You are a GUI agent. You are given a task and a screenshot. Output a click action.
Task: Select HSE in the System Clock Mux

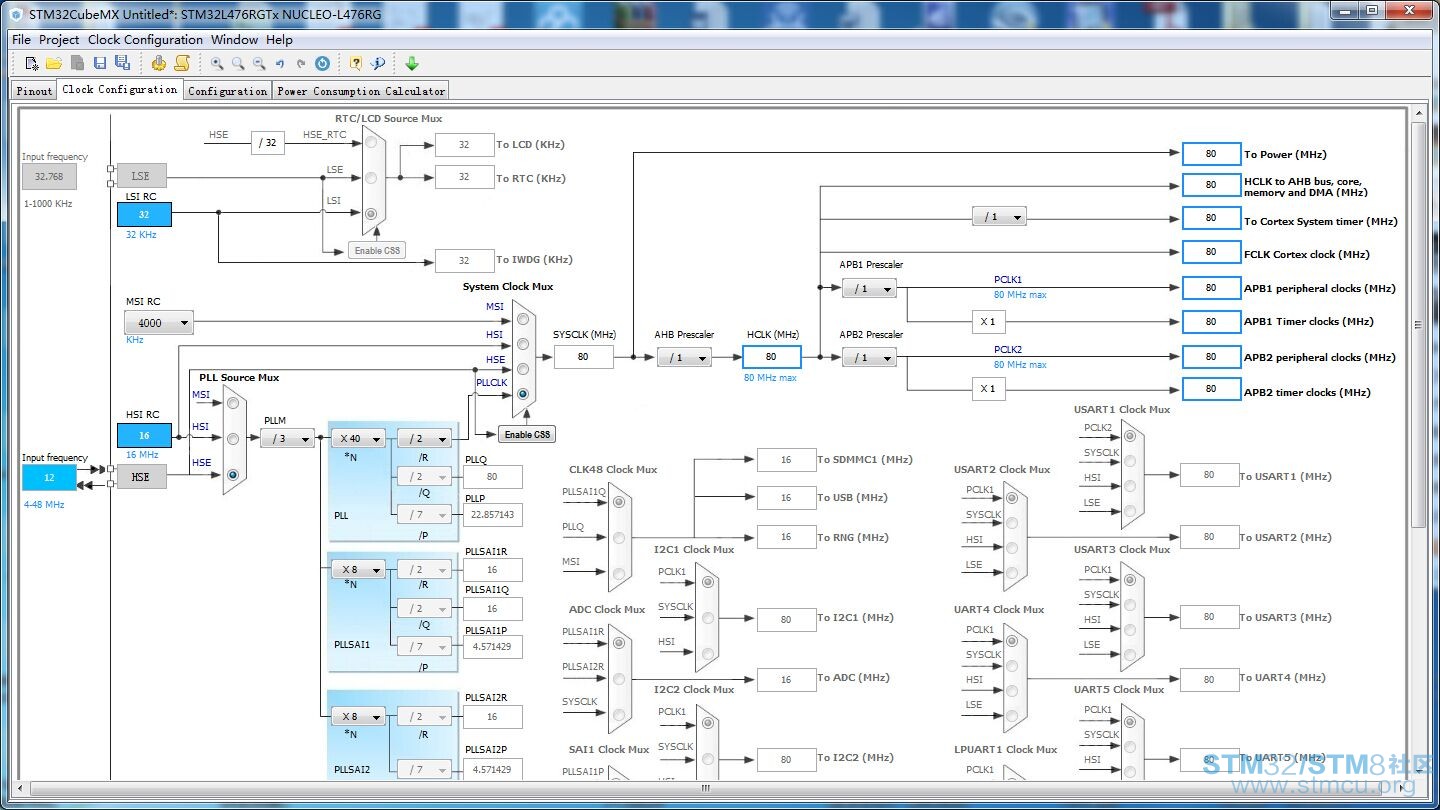522,369
